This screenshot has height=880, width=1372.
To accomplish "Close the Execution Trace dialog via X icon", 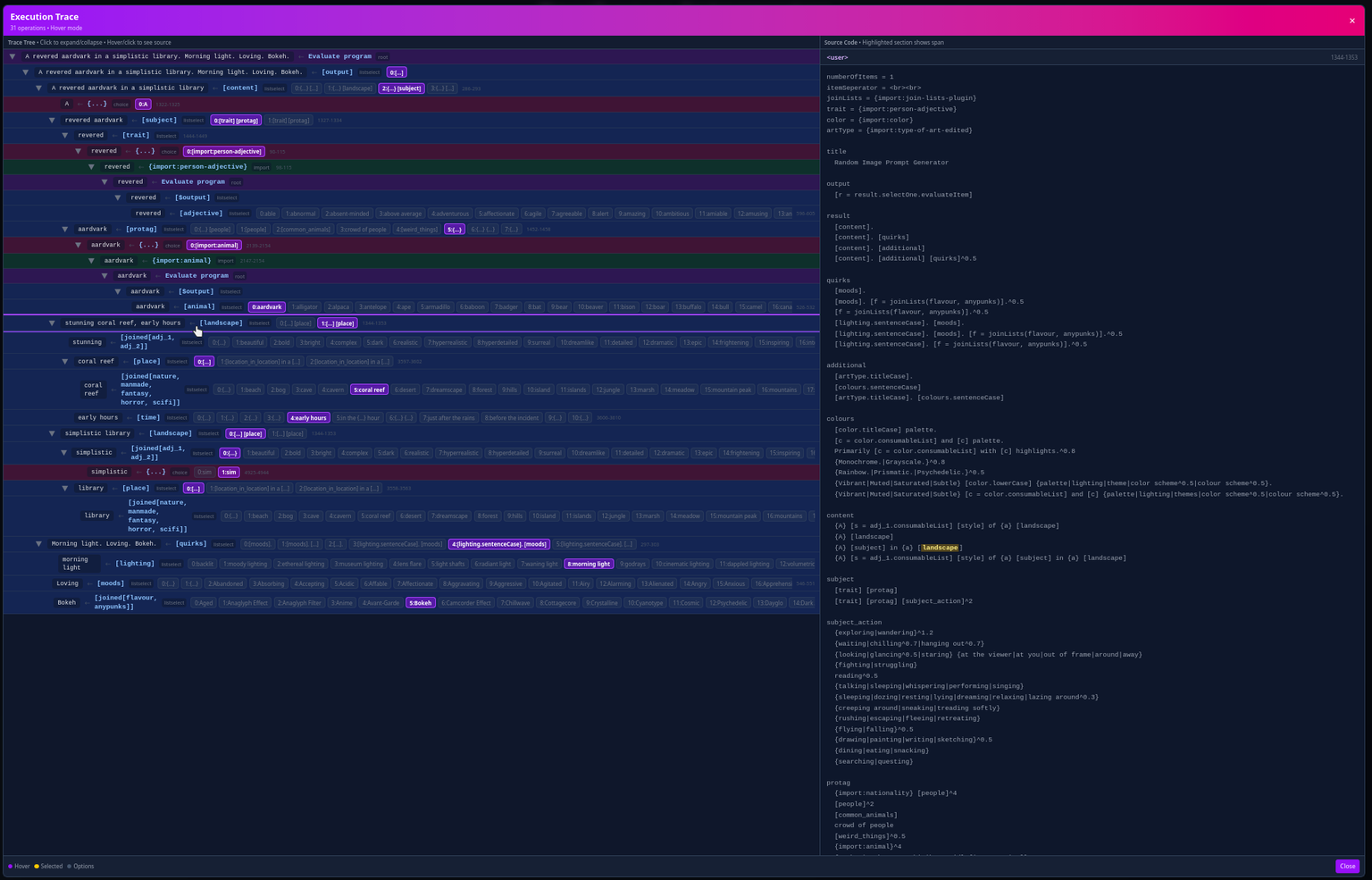I will tap(1351, 21).
